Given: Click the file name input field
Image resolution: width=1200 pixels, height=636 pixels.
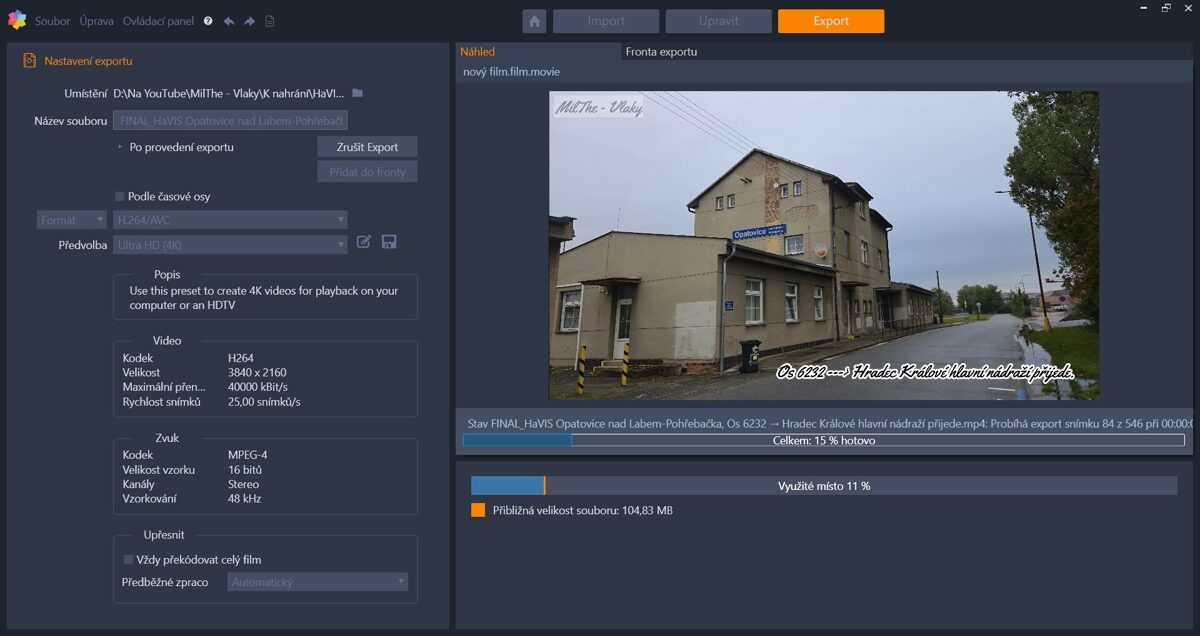Looking at the screenshot, I should (230, 121).
